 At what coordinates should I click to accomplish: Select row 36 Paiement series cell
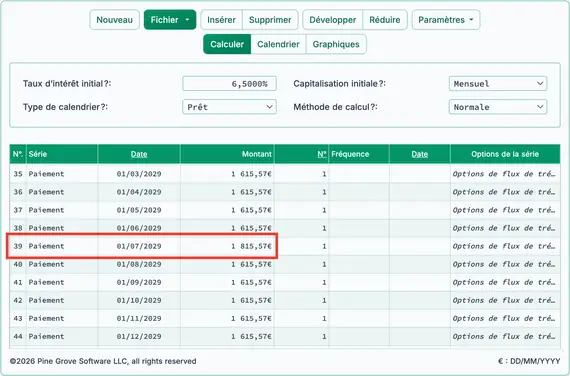click(x=62, y=192)
